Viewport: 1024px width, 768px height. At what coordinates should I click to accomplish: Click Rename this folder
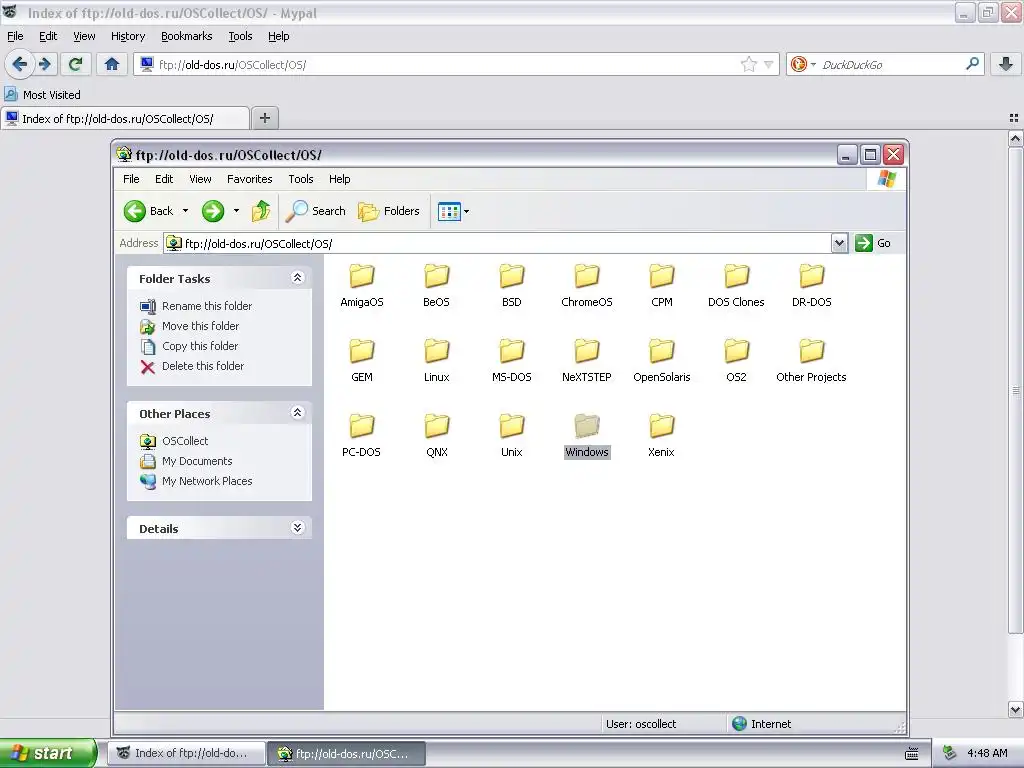point(196,306)
